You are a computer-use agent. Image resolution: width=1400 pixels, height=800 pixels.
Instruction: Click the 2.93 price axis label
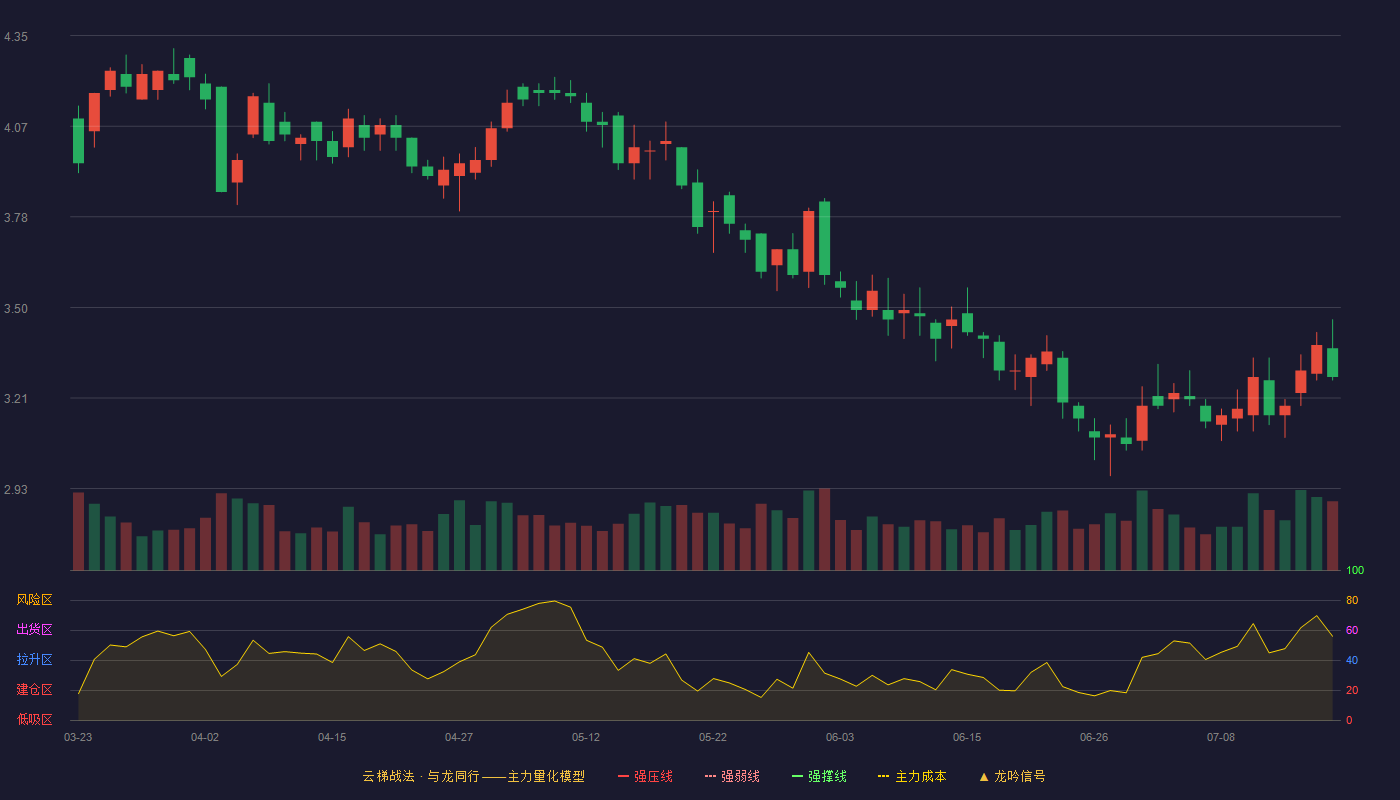pos(16,490)
